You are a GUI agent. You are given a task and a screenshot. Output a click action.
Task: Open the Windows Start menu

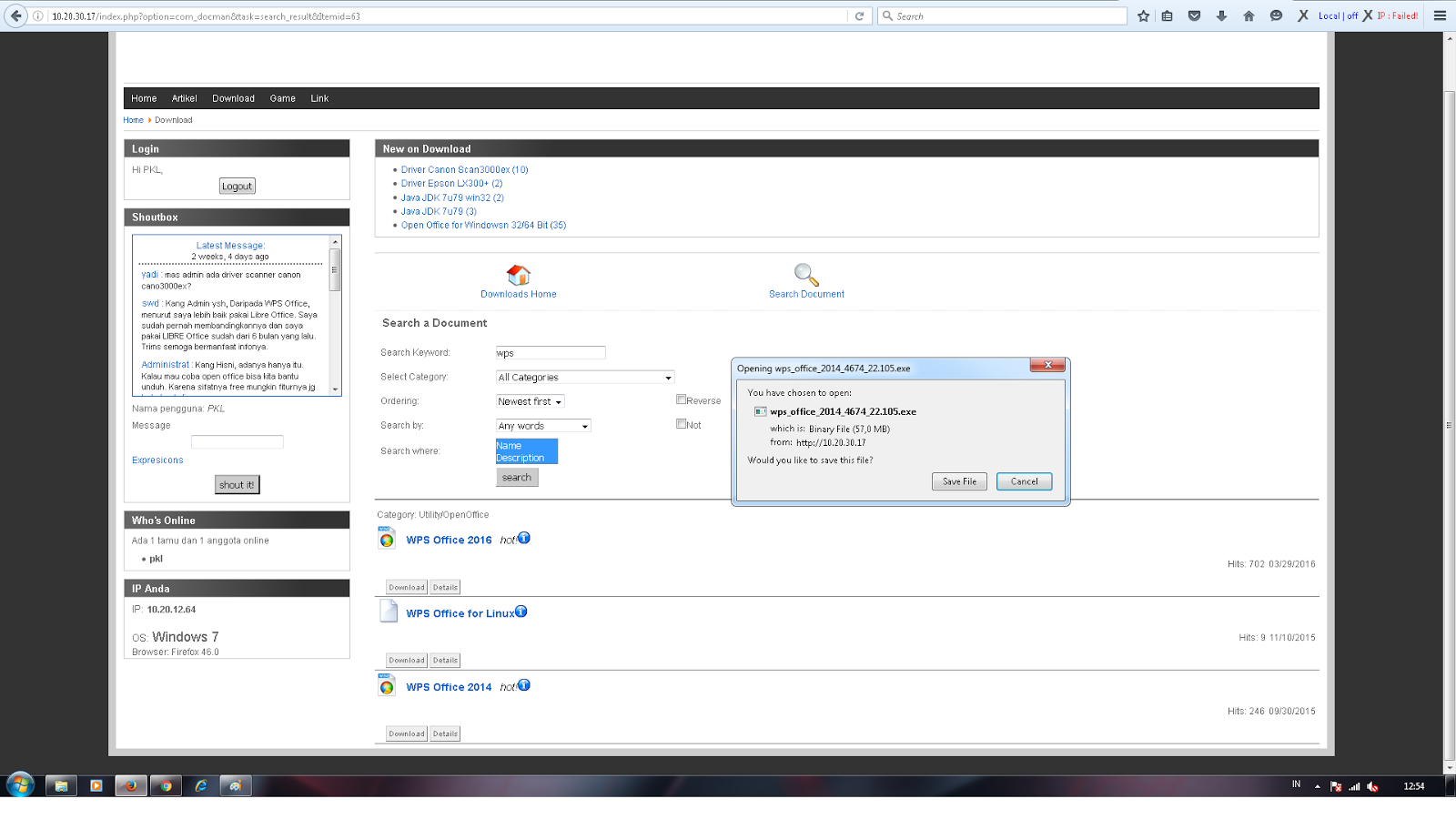[20, 784]
